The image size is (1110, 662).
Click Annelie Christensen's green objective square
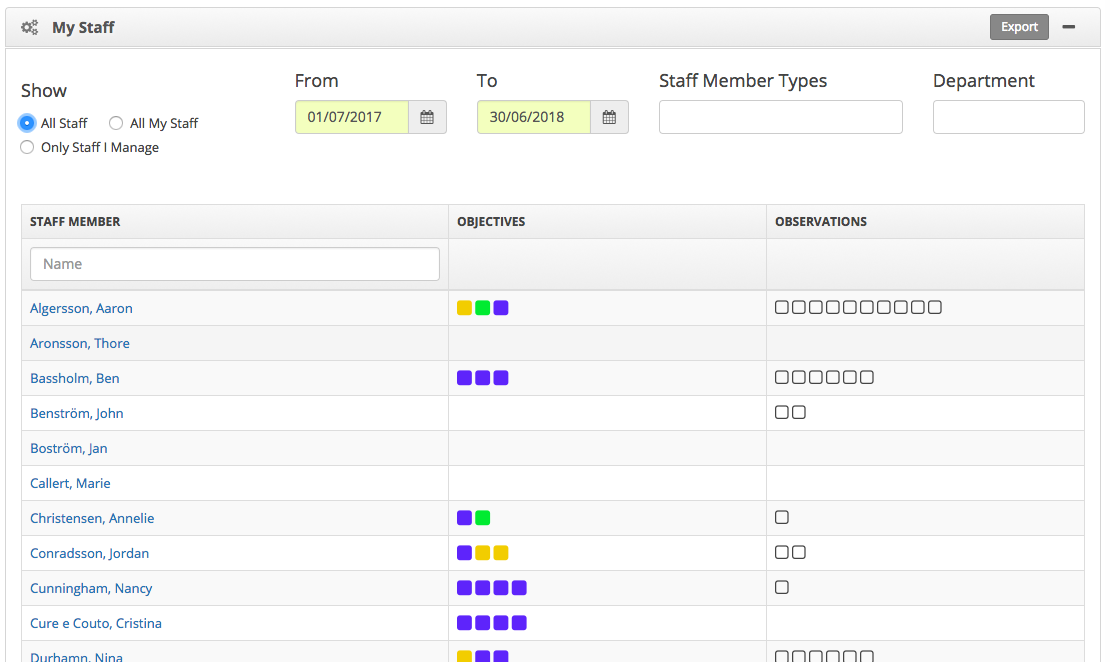pyautogui.click(x=483, y=518)
